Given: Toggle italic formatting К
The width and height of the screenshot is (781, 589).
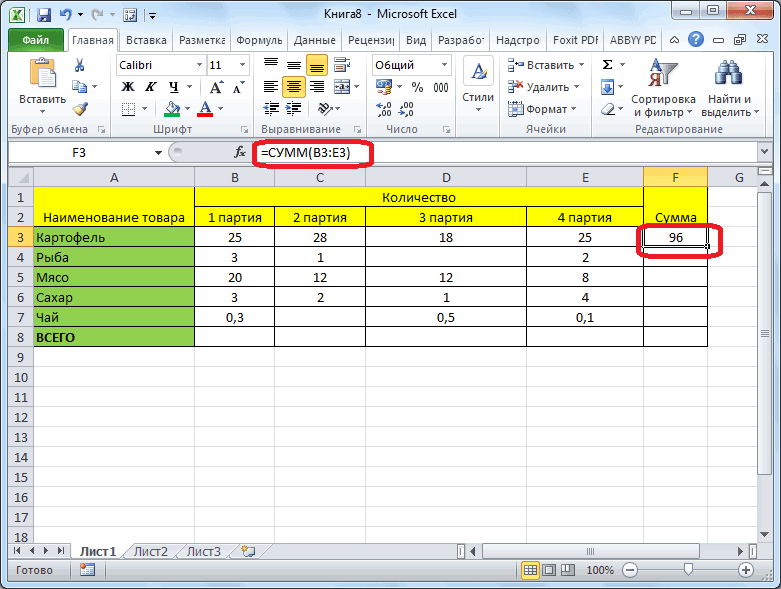Looking at the screenshot, I should click(x=150, y=87).
